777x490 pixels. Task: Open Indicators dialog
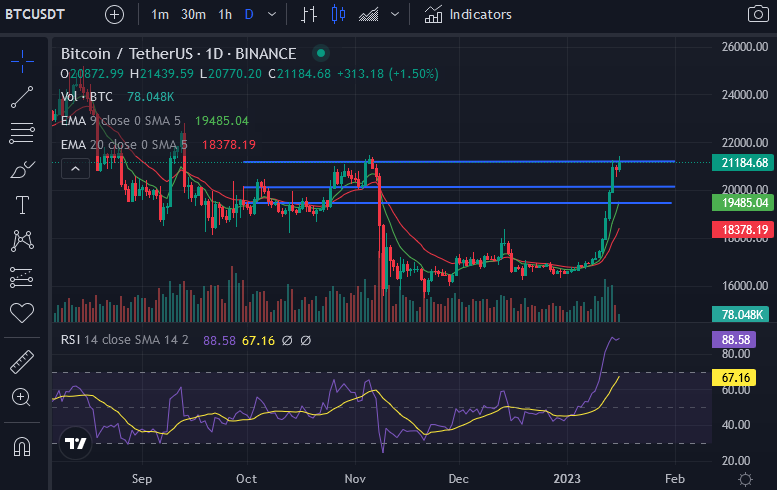tap(468, 14)
